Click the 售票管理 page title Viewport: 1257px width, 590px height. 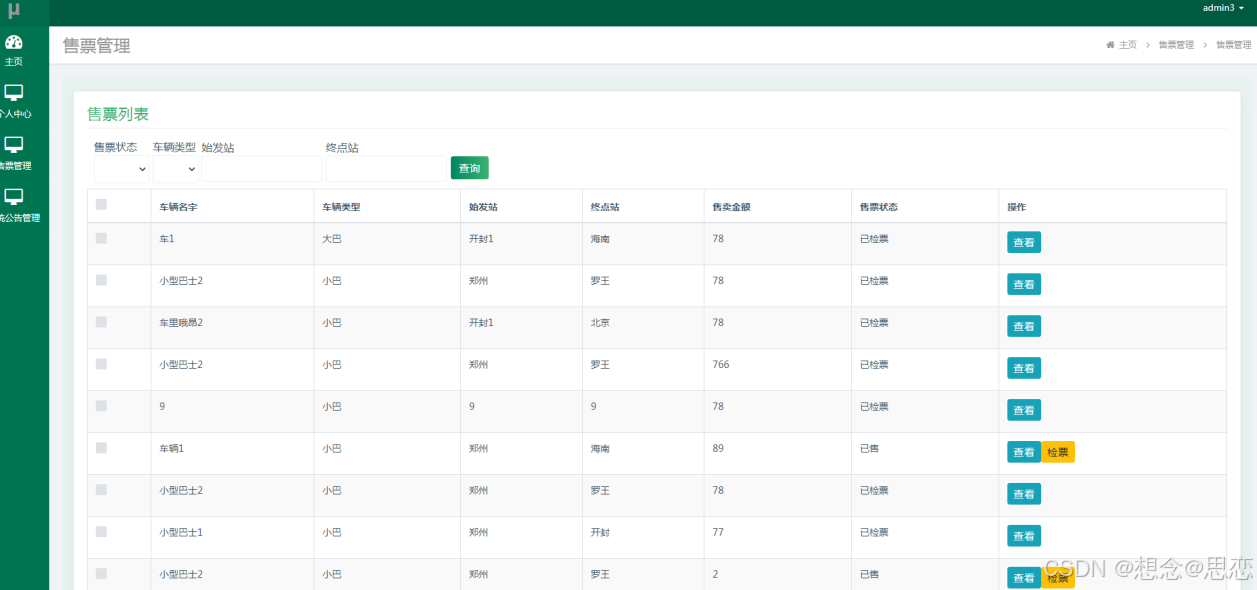pos(96,45)
